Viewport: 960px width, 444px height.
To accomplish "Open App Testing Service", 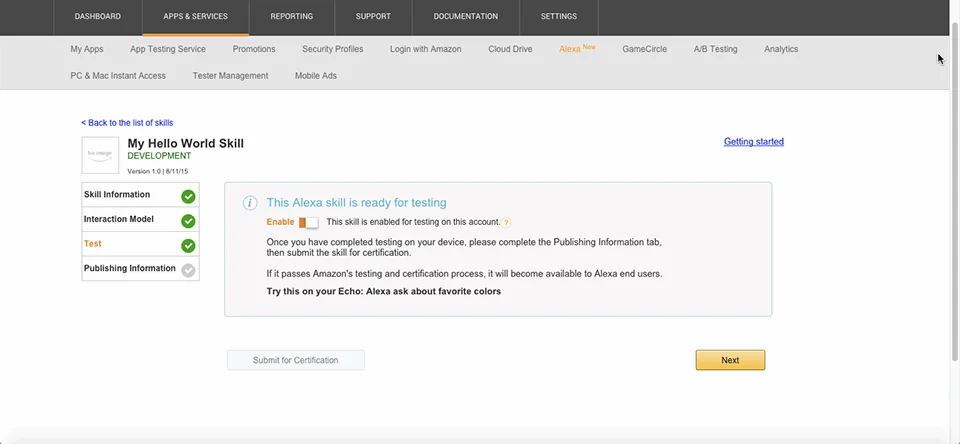I will [168, 49].
